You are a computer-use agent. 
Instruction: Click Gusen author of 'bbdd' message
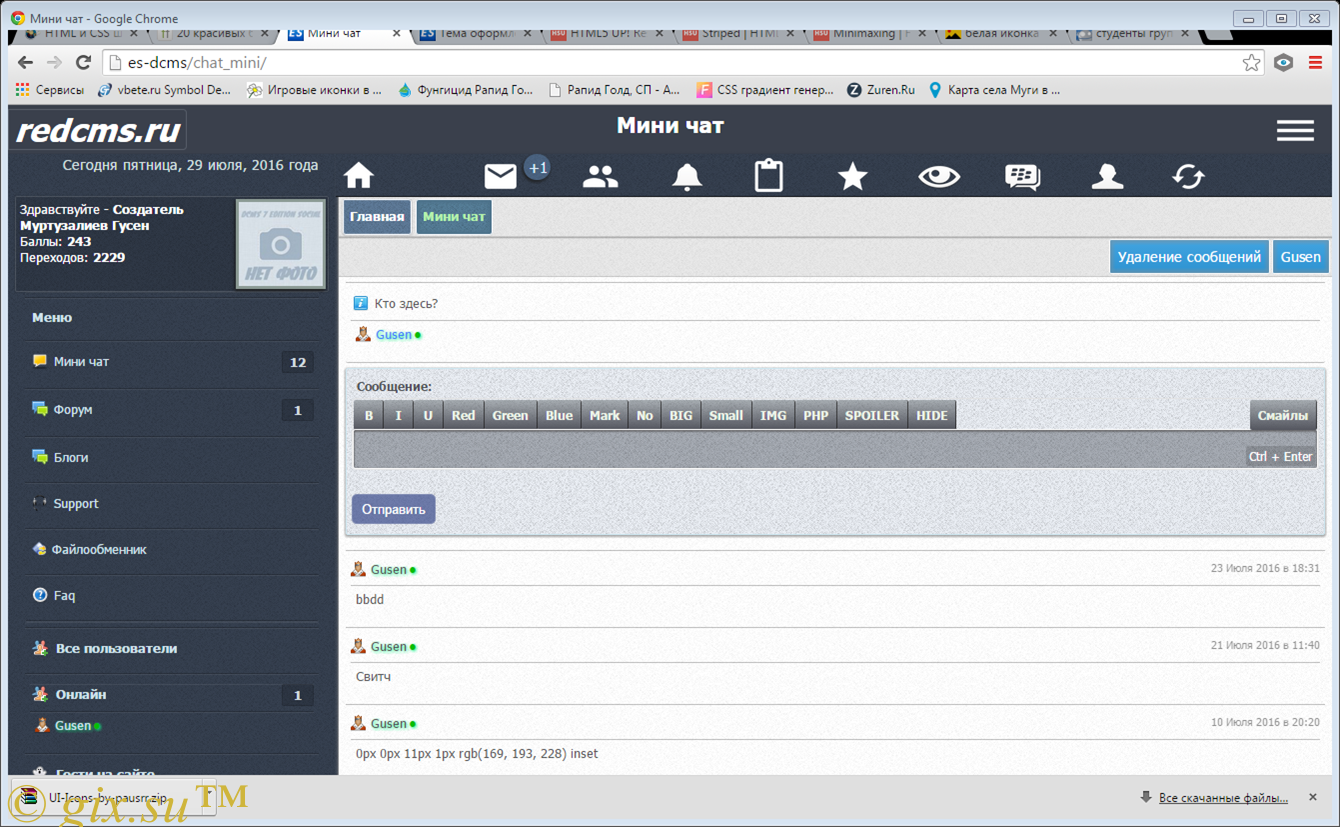(x=389, y=570)
